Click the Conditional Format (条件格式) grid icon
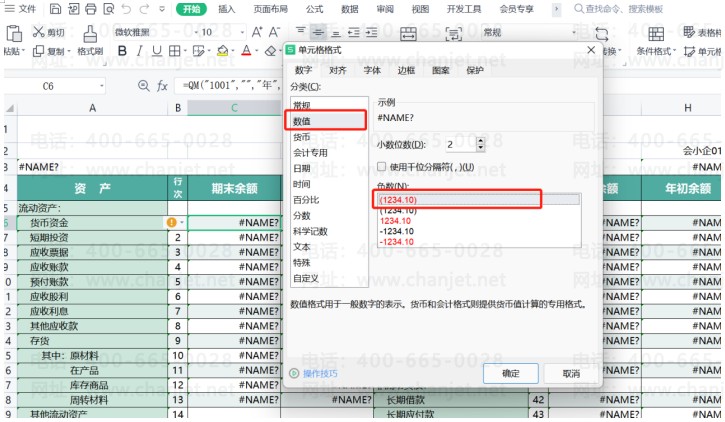The height and width of the screenshot is (422, 725). coord(656,33)
